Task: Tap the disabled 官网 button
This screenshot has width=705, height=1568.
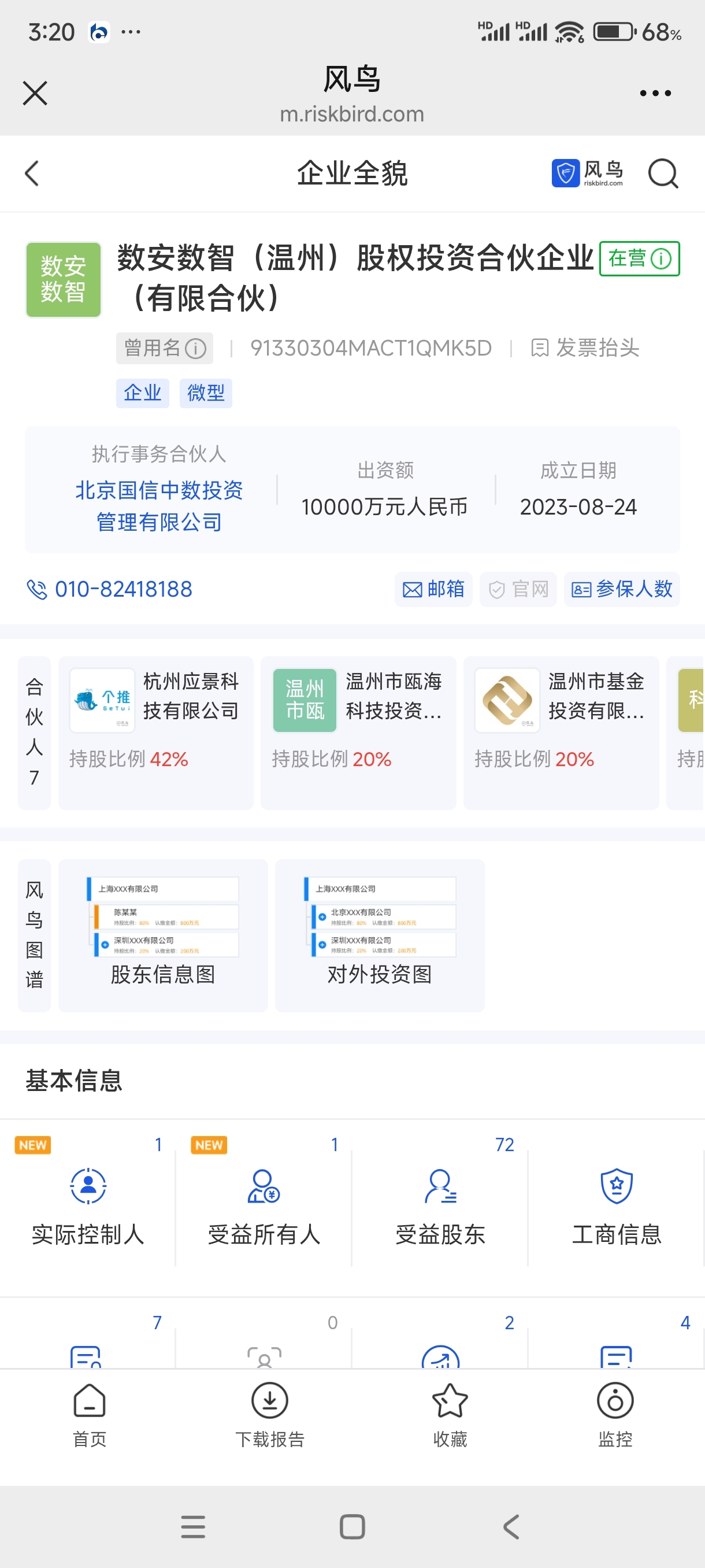Action: coord(518,589)
